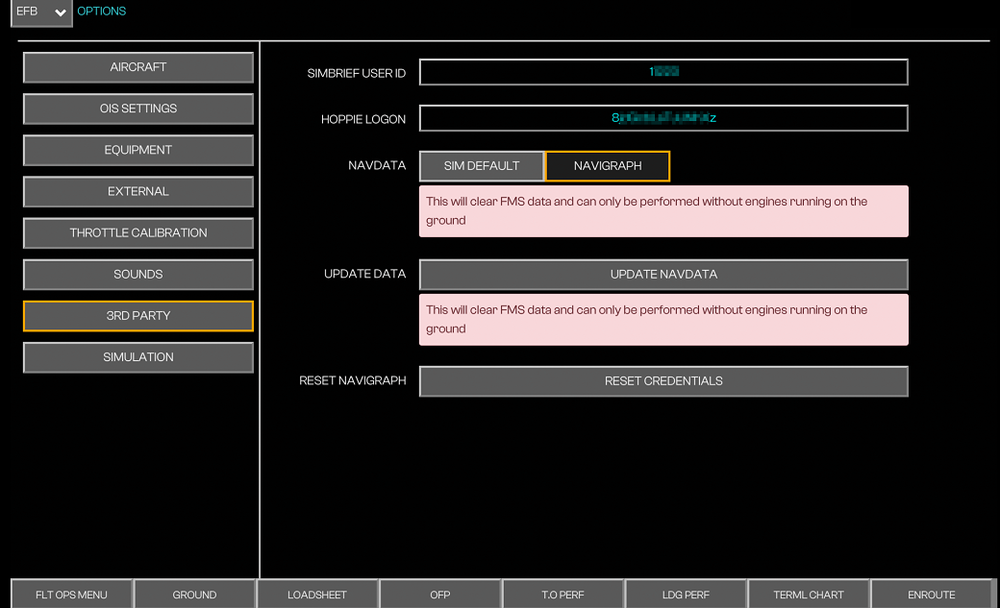
Task: Click RESET CREDENTIALS for Navigraph
Action: tap(663, 381)
